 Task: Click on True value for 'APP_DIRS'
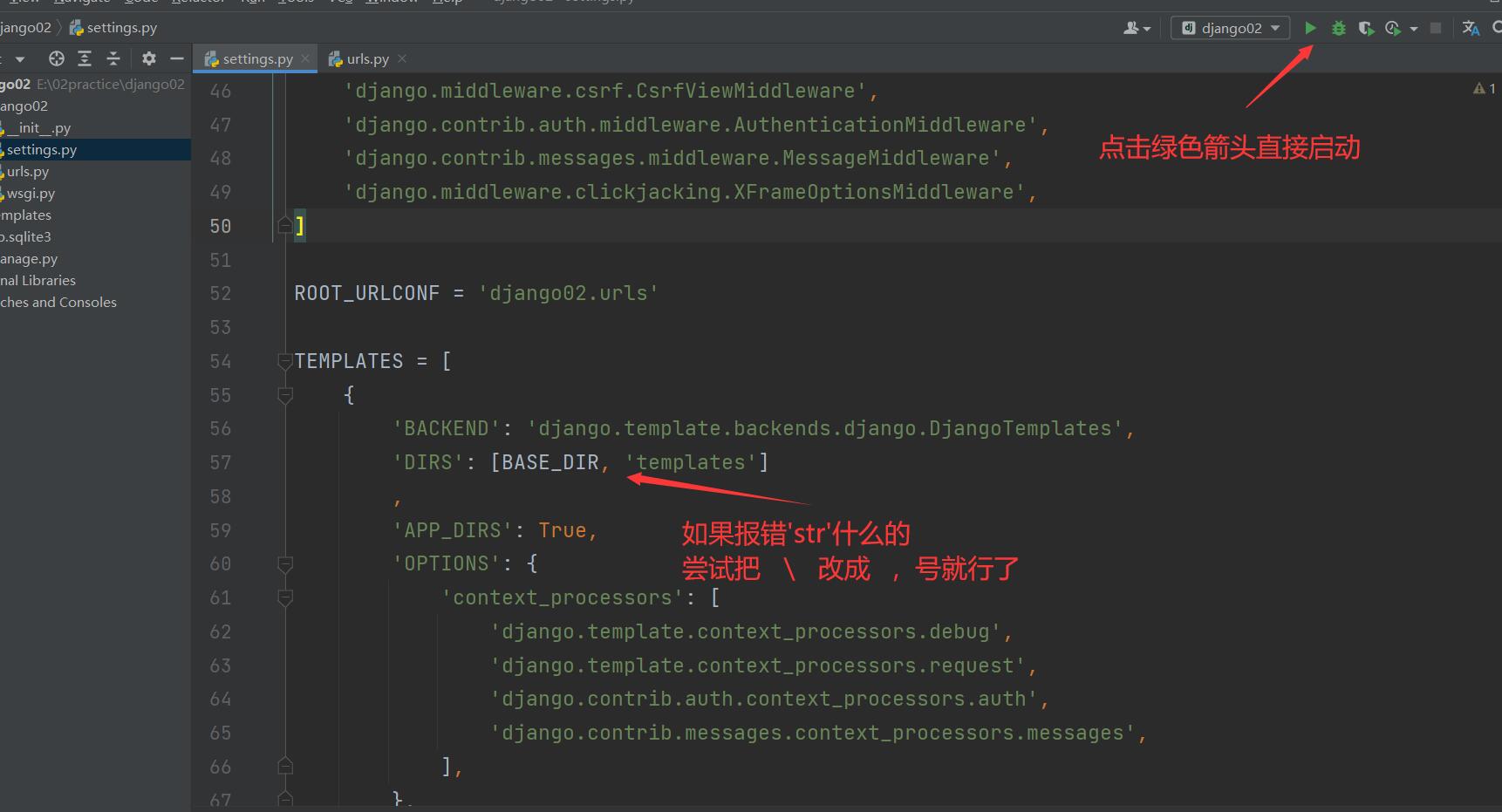pos(563,530)
